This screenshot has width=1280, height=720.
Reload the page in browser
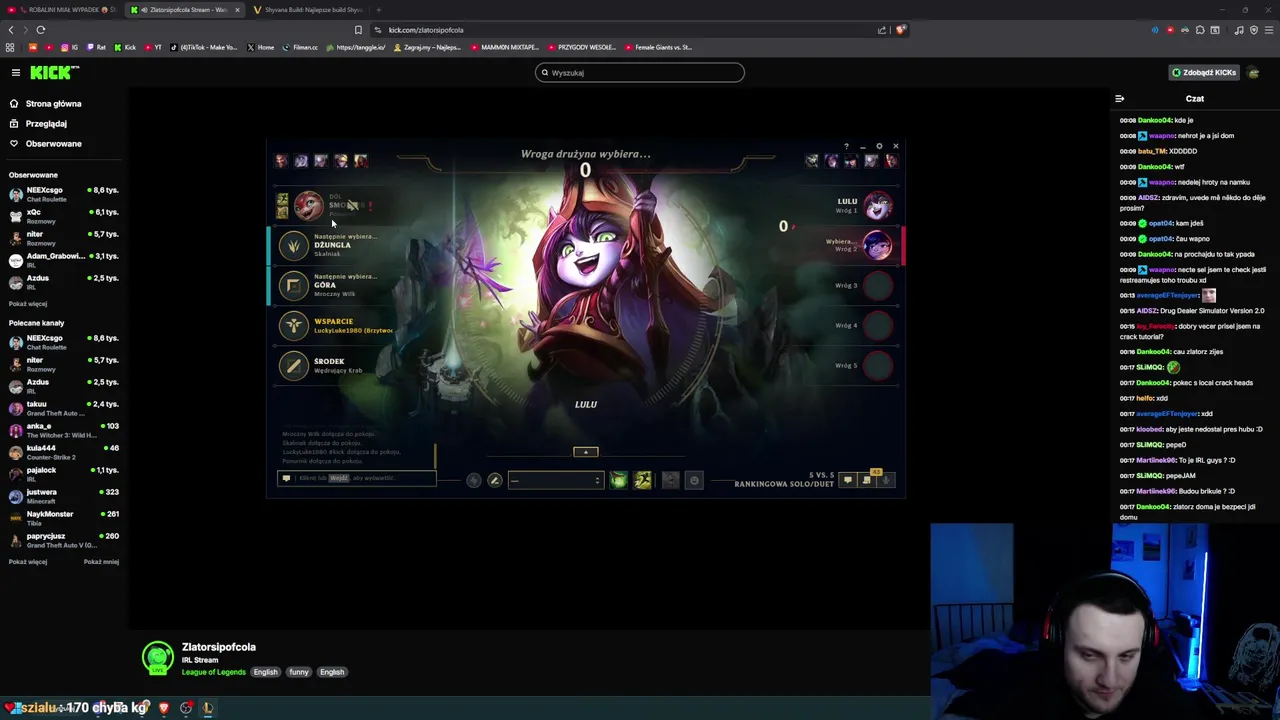(41, 30)
